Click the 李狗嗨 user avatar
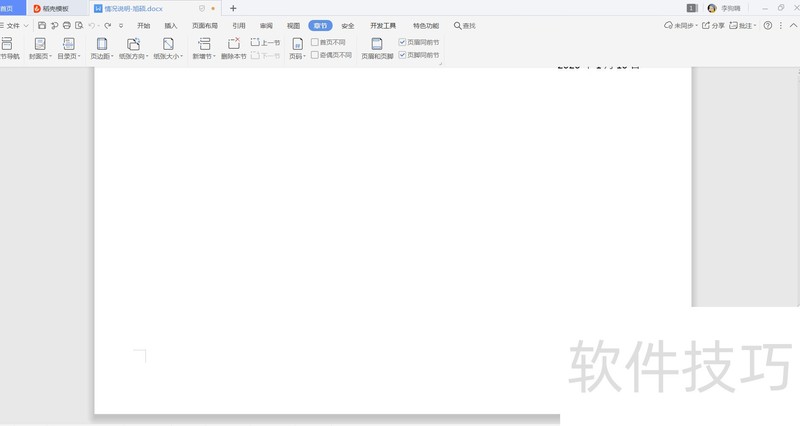This screenshot has width=800, height=426. coord(712,8)
